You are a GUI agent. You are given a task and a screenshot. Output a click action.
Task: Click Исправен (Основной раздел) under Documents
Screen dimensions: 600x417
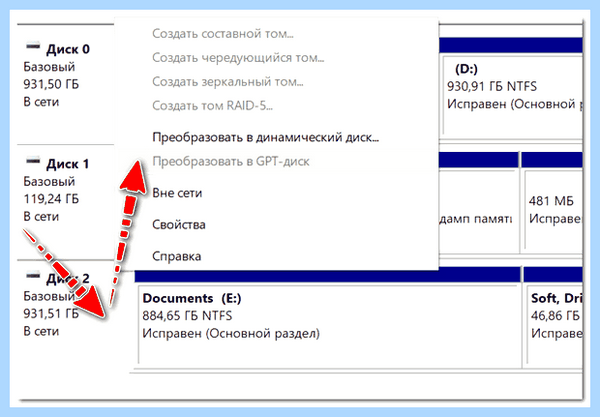231,334
